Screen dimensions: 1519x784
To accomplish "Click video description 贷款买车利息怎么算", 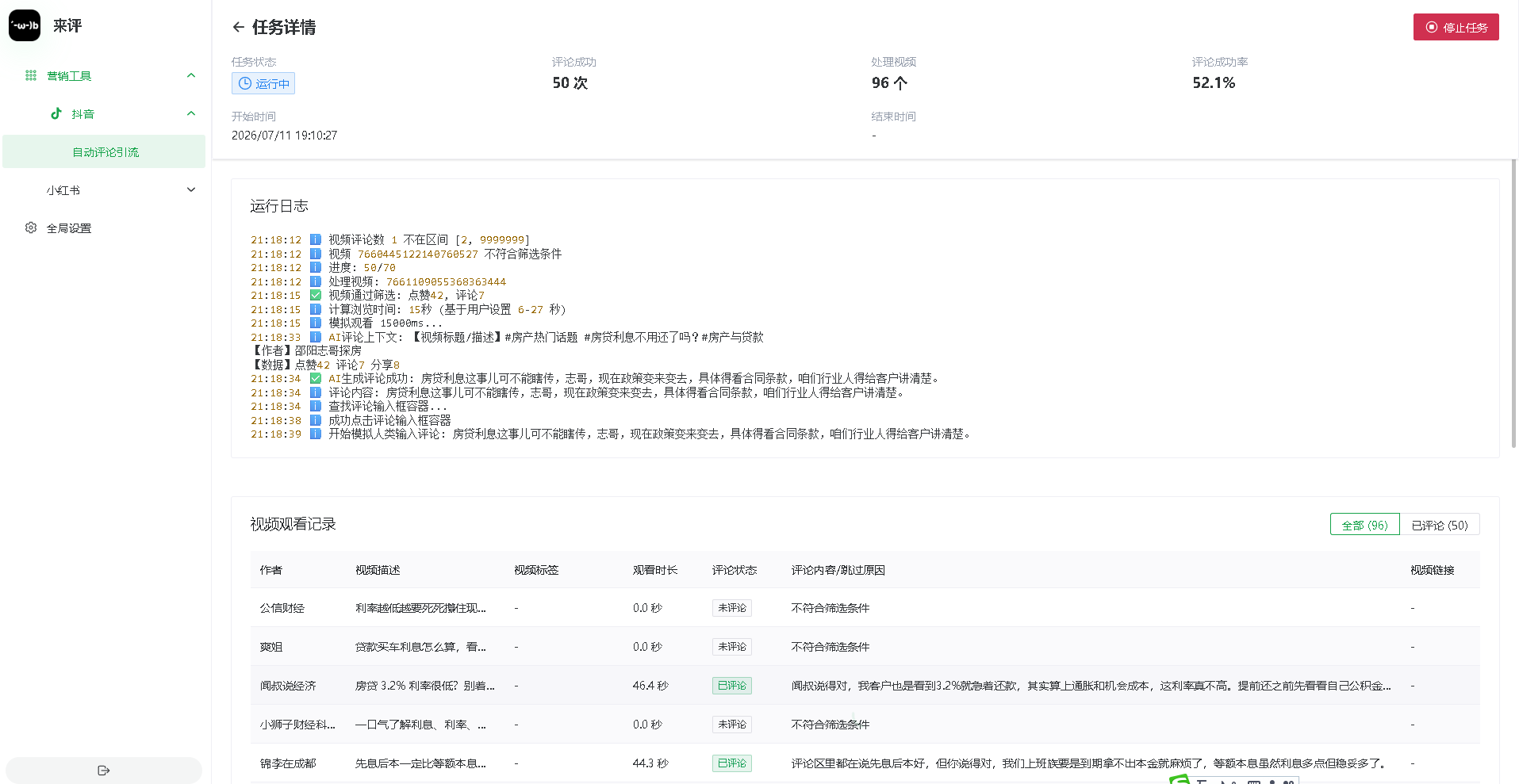I will point(421,647).
